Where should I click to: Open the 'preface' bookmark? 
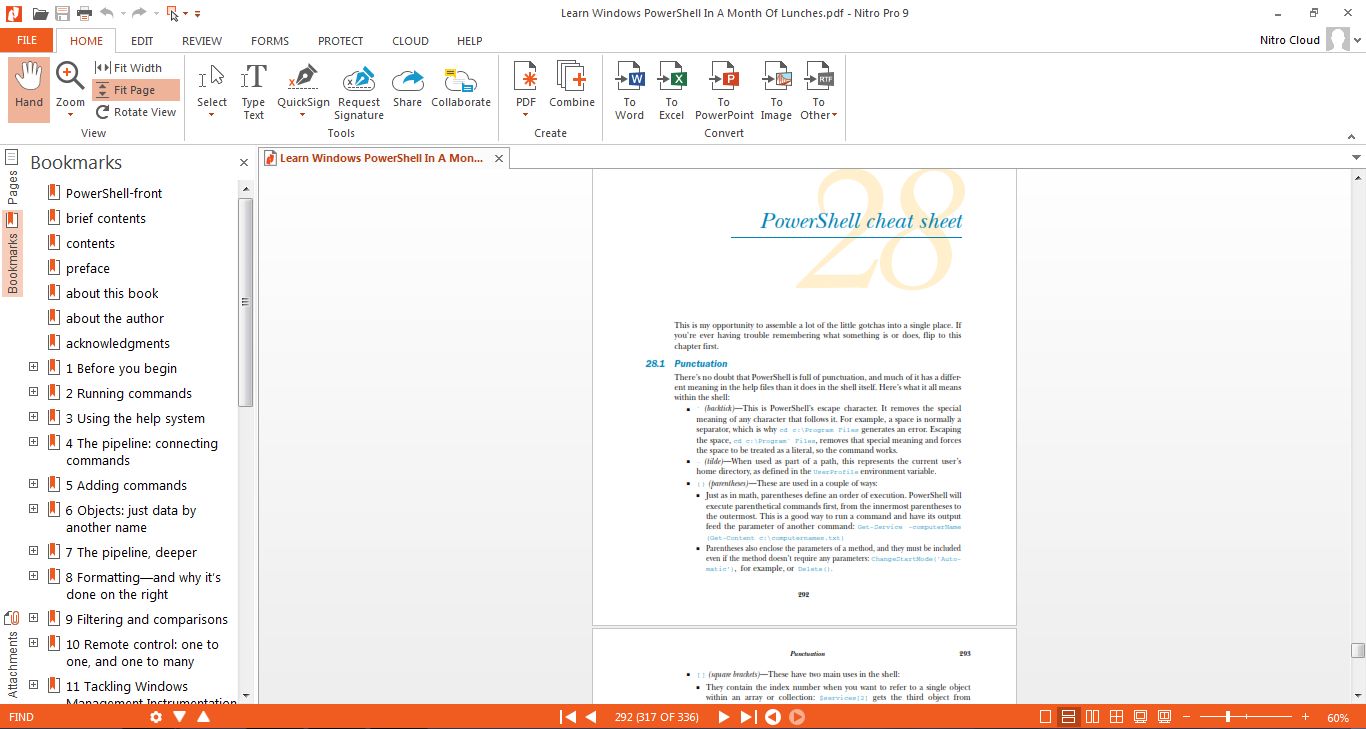[88, 268]
